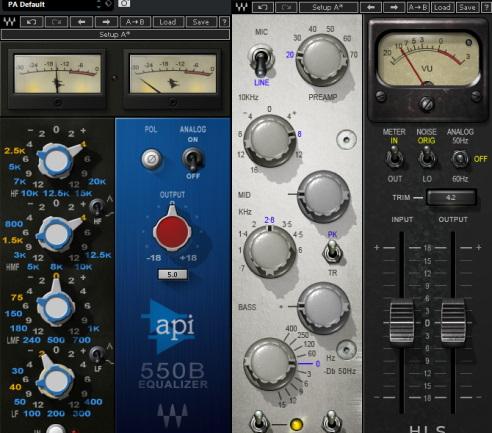Screen dimensions: 492x433
Task: Flip the bottom-right toggle switch on HLS
Action: coord(331,423)
